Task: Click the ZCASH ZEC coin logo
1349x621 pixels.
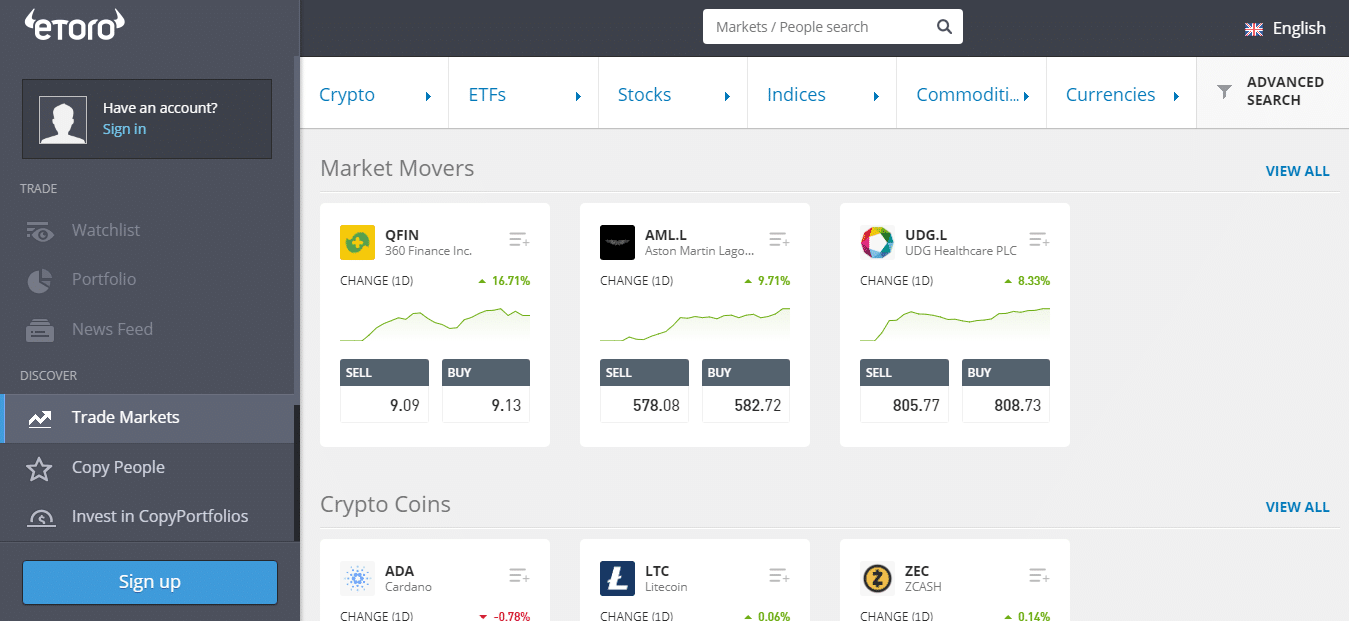Action: click(878, 579)
